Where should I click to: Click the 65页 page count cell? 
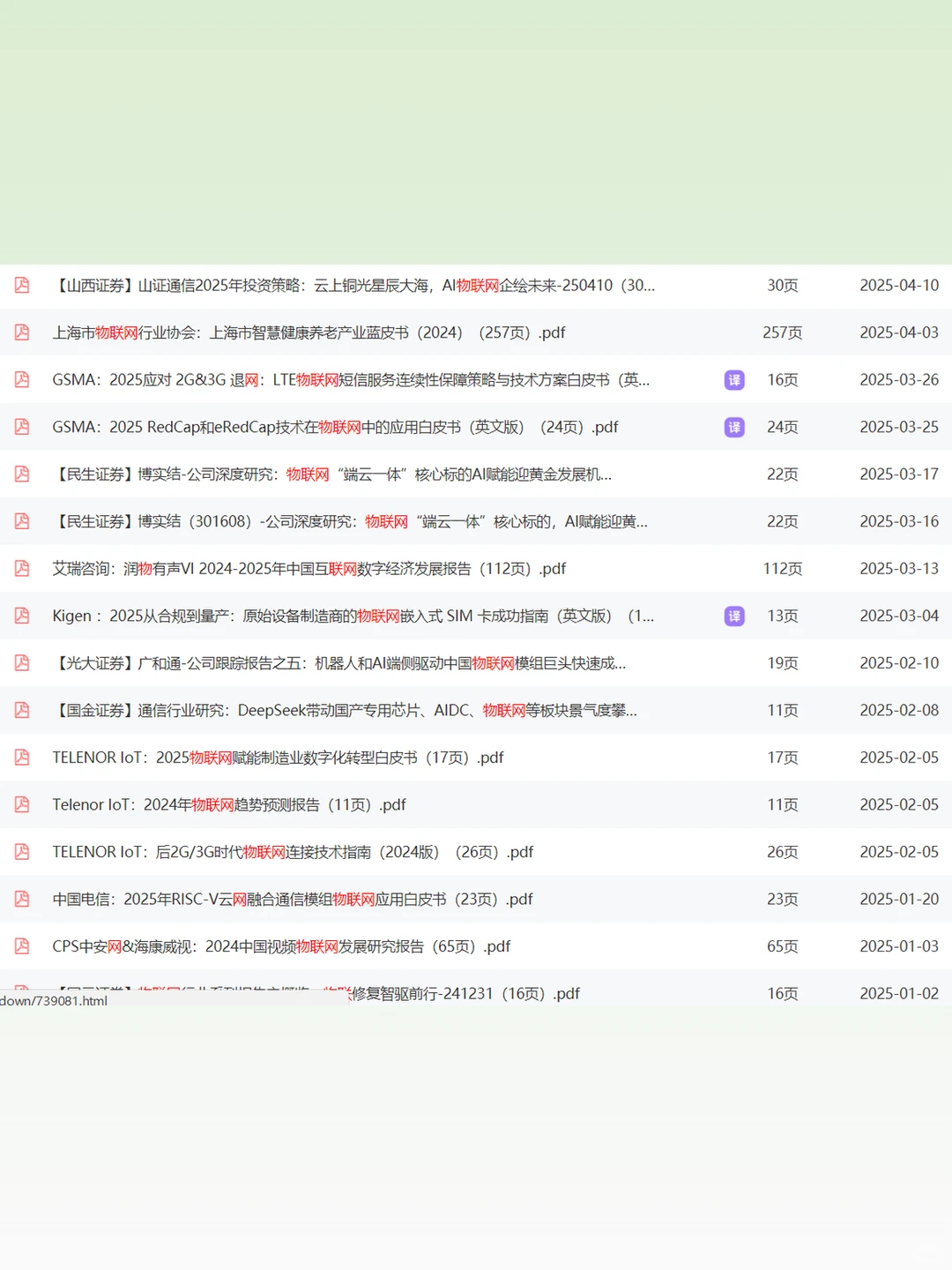pos(783,945)
